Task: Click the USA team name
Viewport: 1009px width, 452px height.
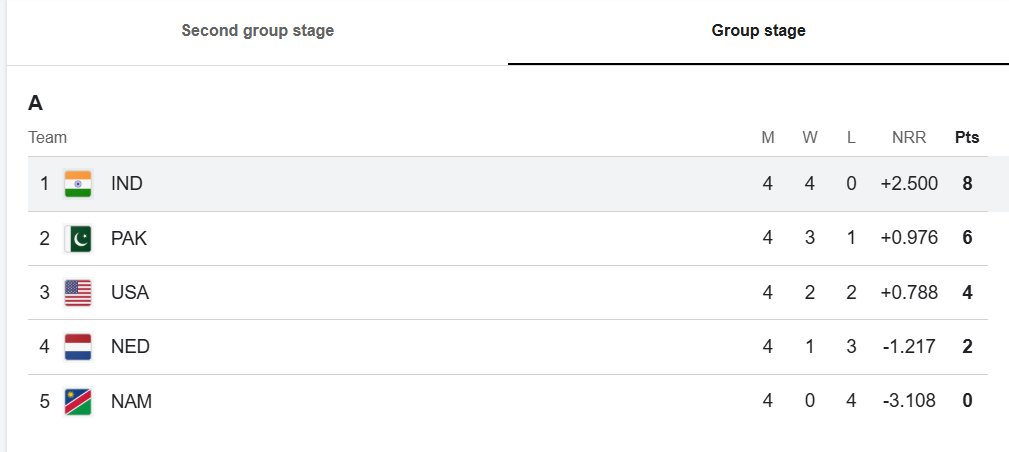Action: 129,293
